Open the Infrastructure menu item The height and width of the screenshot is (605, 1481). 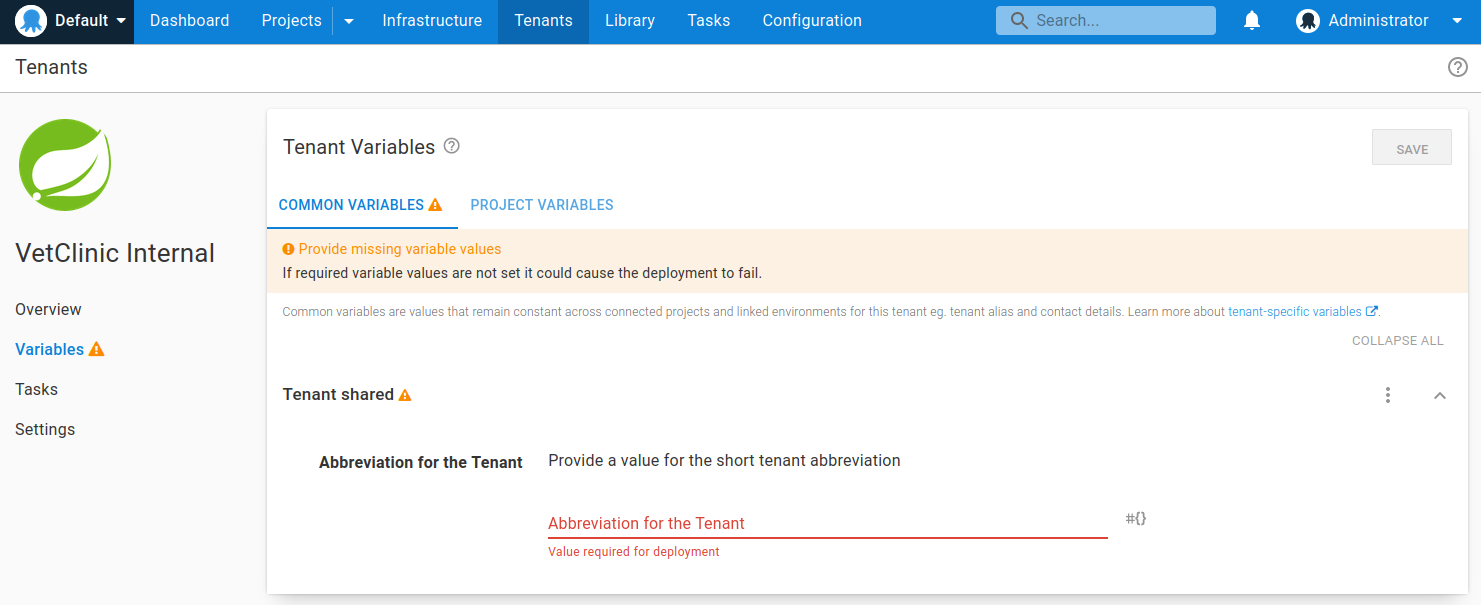pyautogui.click(x=432, y=20)
